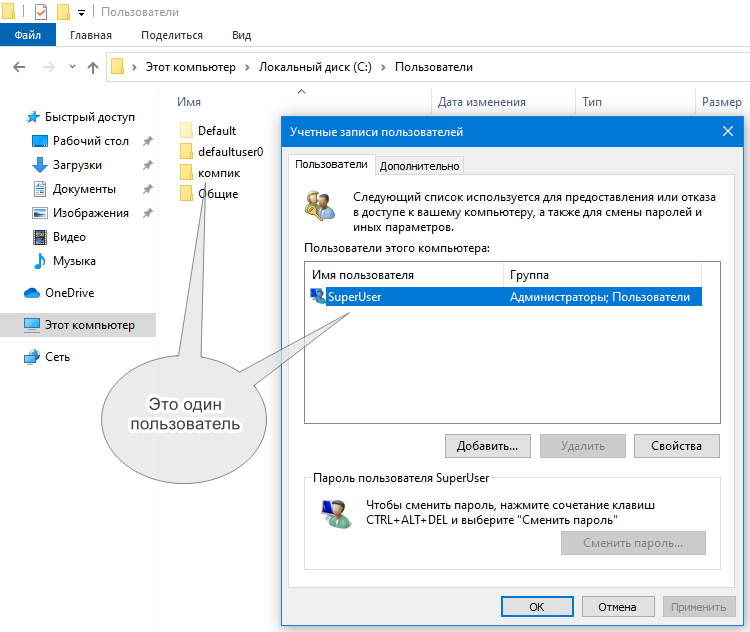Click folder icon in address bar
750x632 pixels.
[117, 67]
